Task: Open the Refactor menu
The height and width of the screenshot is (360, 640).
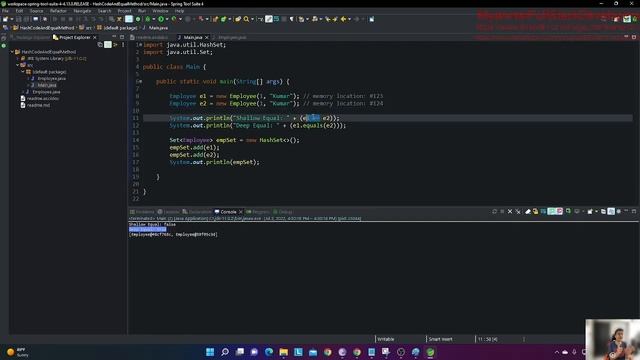Action: 58,11
